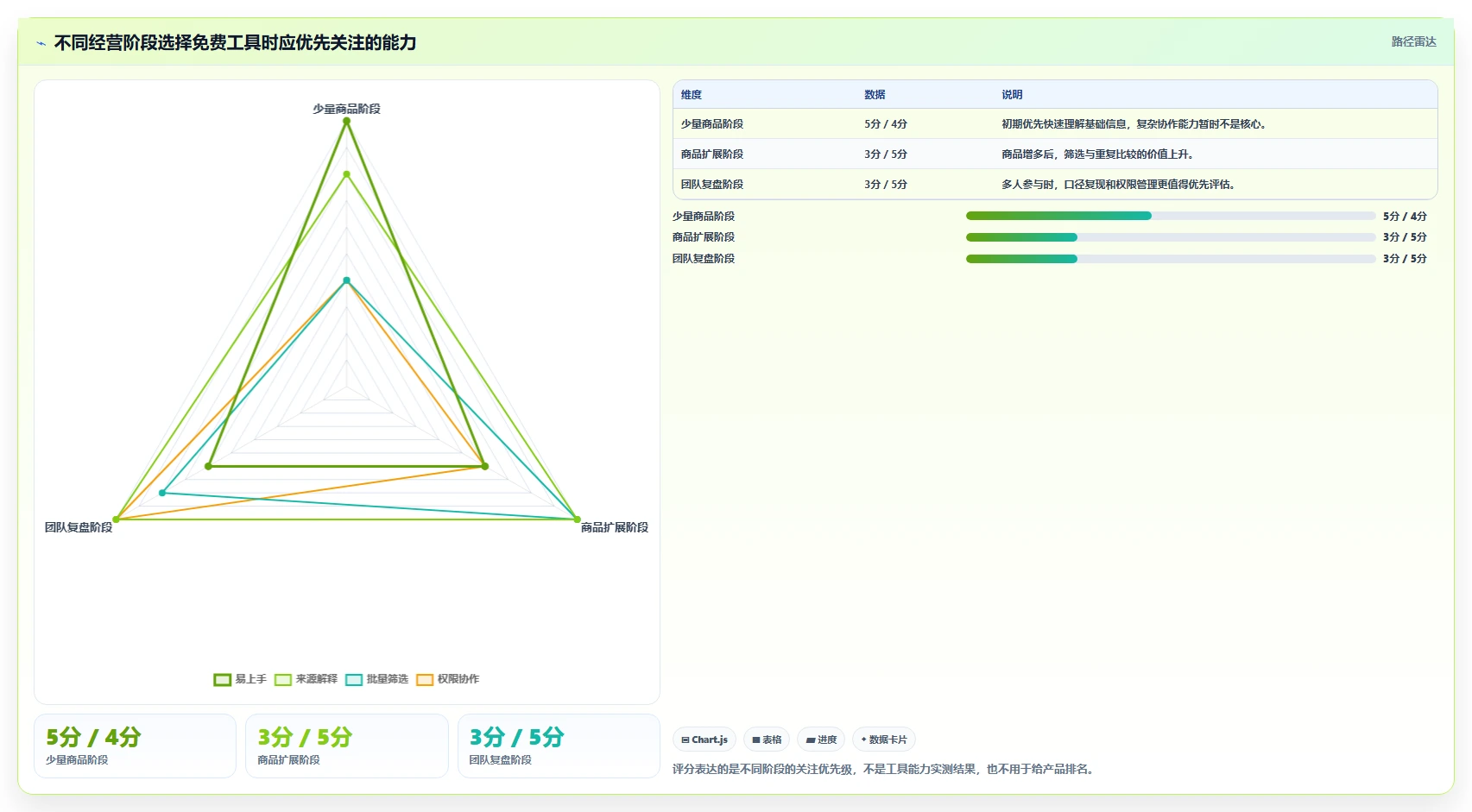Click the 团队复盘阶段 progress bar
The width and height of the screenshot is (1472, 812).
1171,259
